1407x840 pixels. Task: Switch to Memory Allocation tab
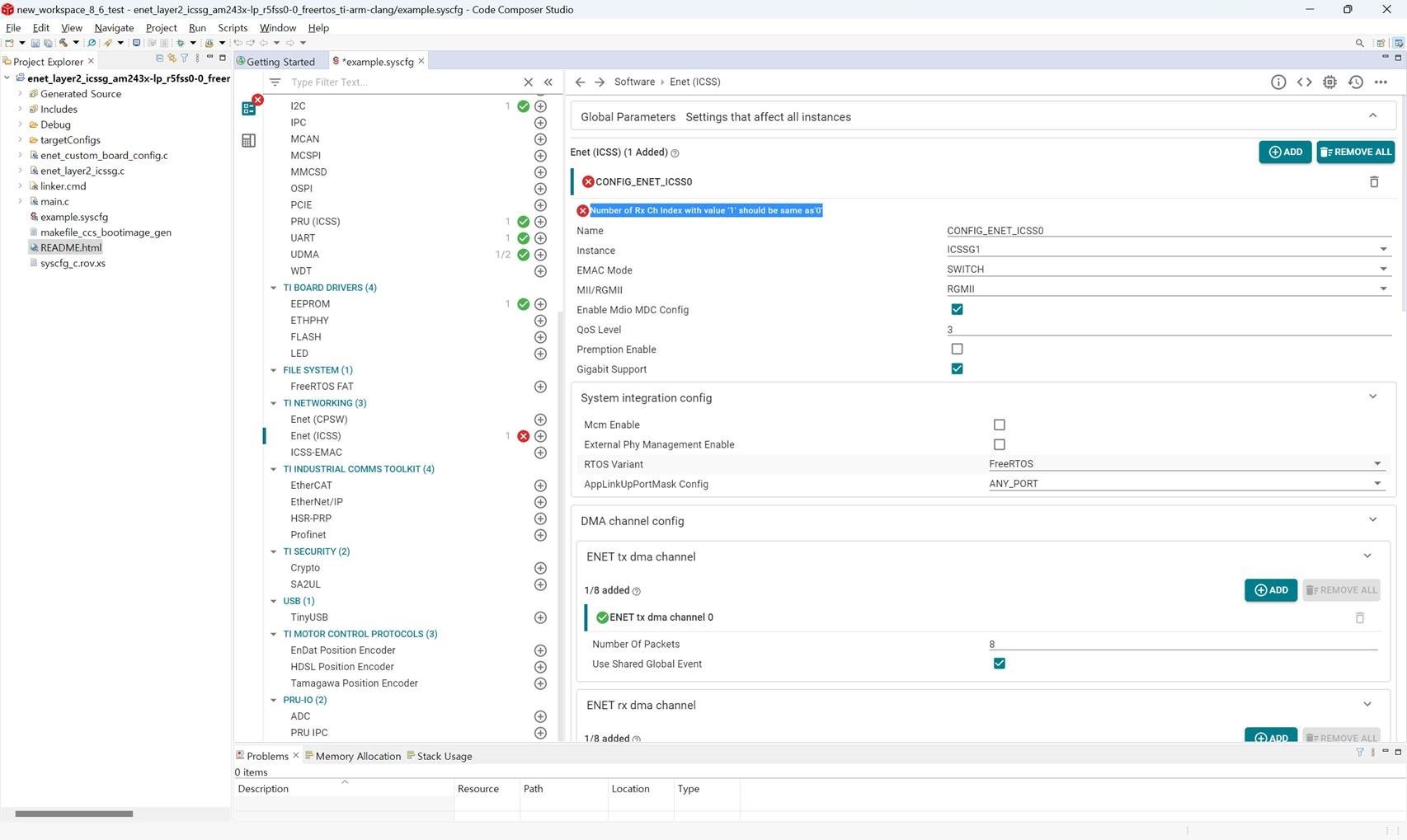coord(353,756)
